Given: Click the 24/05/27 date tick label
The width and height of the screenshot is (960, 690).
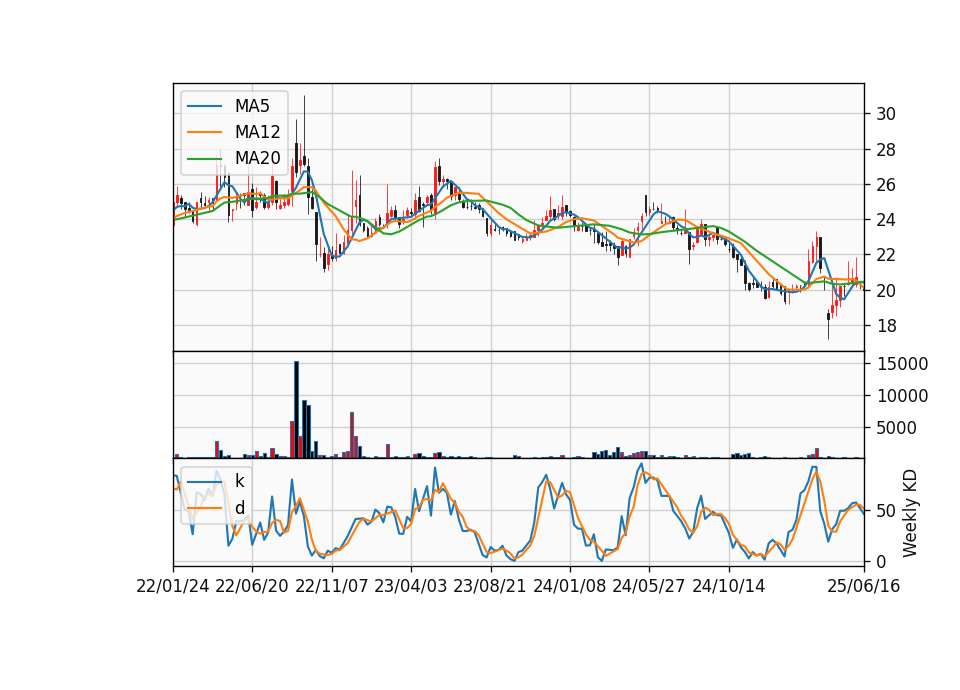Looking at the screenshot, I should pos(649,587).
